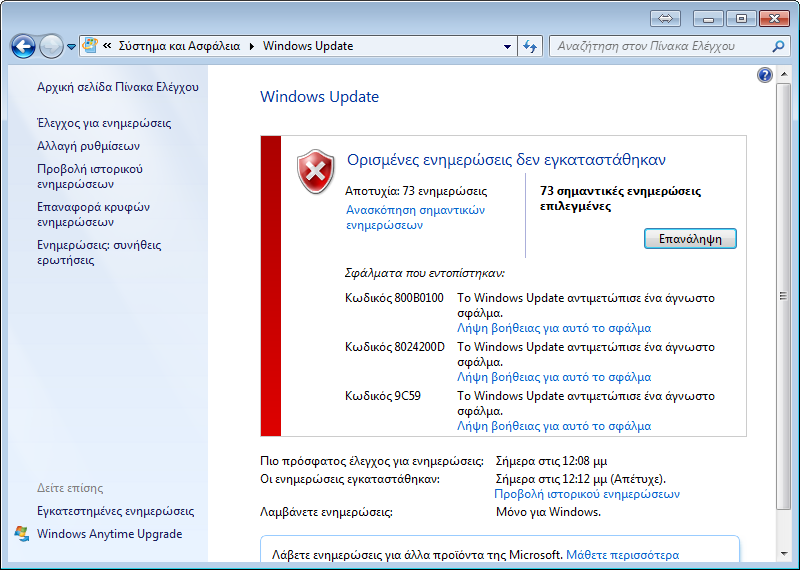Click 'Μόνο για Windows.' value

[548, 511]
